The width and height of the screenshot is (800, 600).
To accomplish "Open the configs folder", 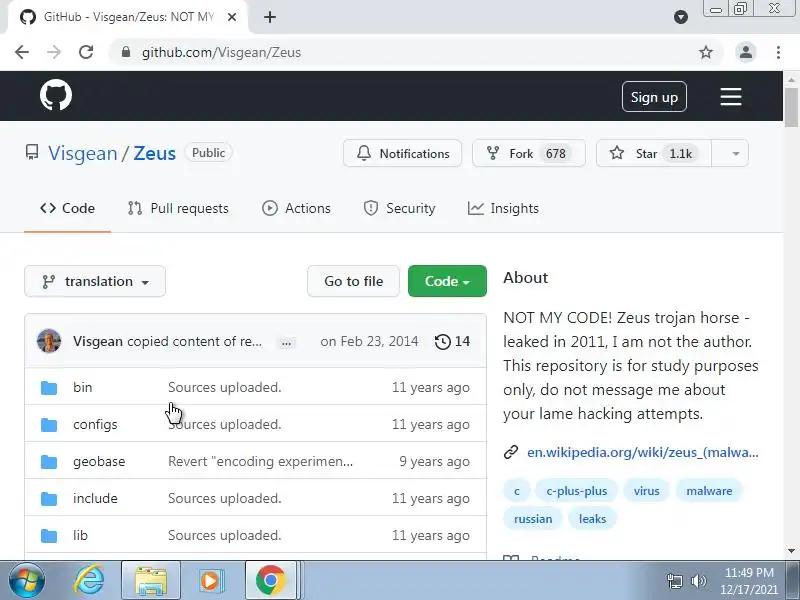I will (x=95, y=424).
